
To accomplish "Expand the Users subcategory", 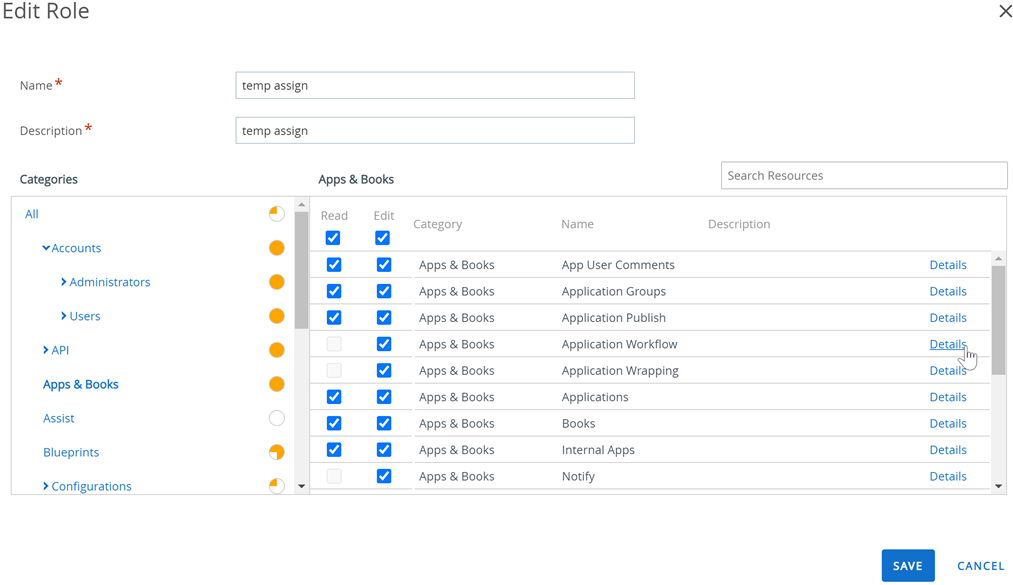I will click(63, 316).
